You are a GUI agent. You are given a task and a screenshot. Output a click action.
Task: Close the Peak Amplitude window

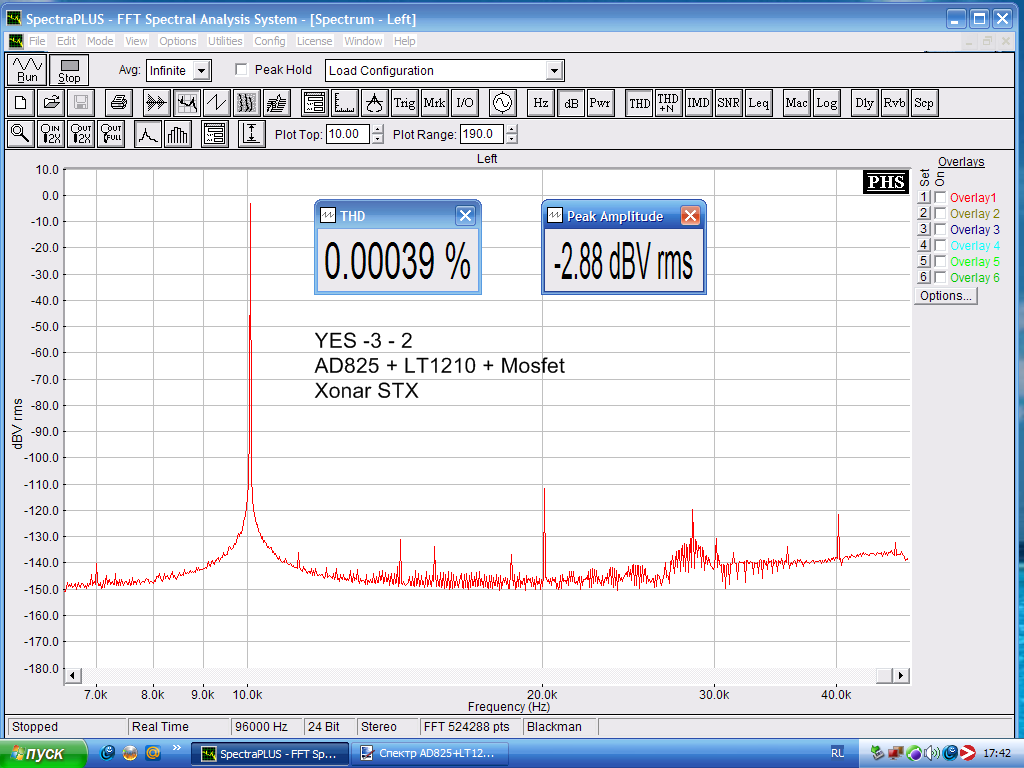pos(690,216)
